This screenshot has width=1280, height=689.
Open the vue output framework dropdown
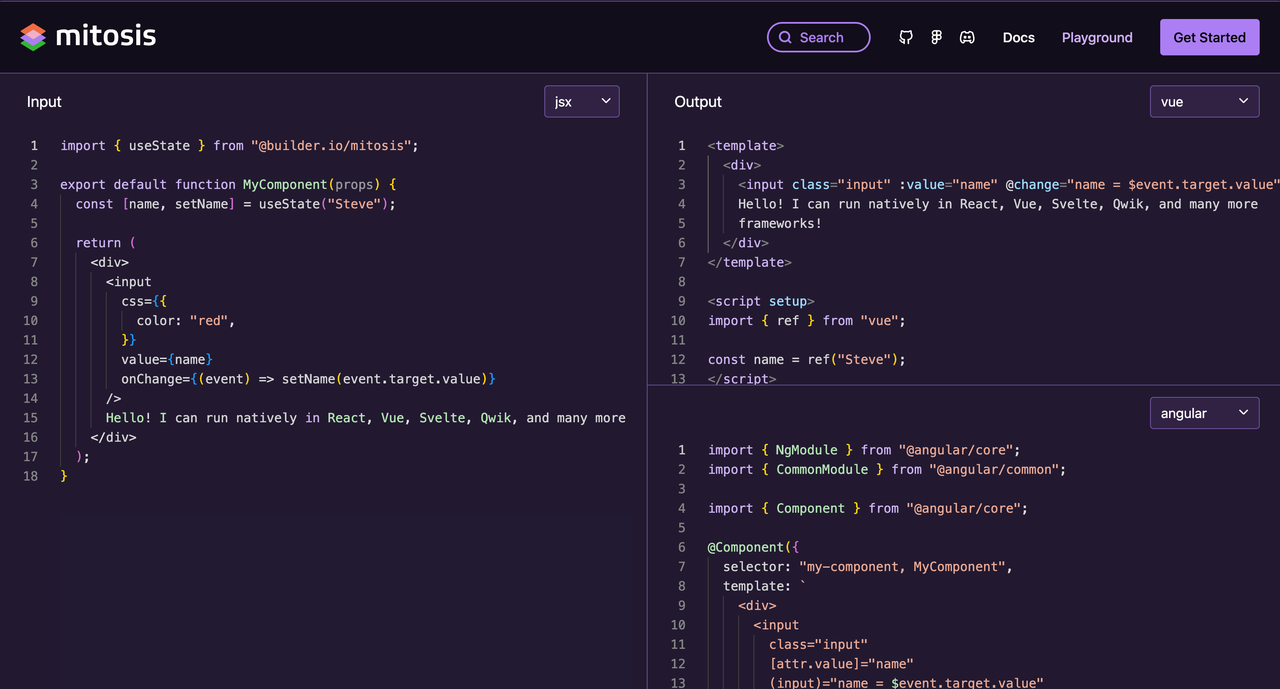coord(1204,101)
